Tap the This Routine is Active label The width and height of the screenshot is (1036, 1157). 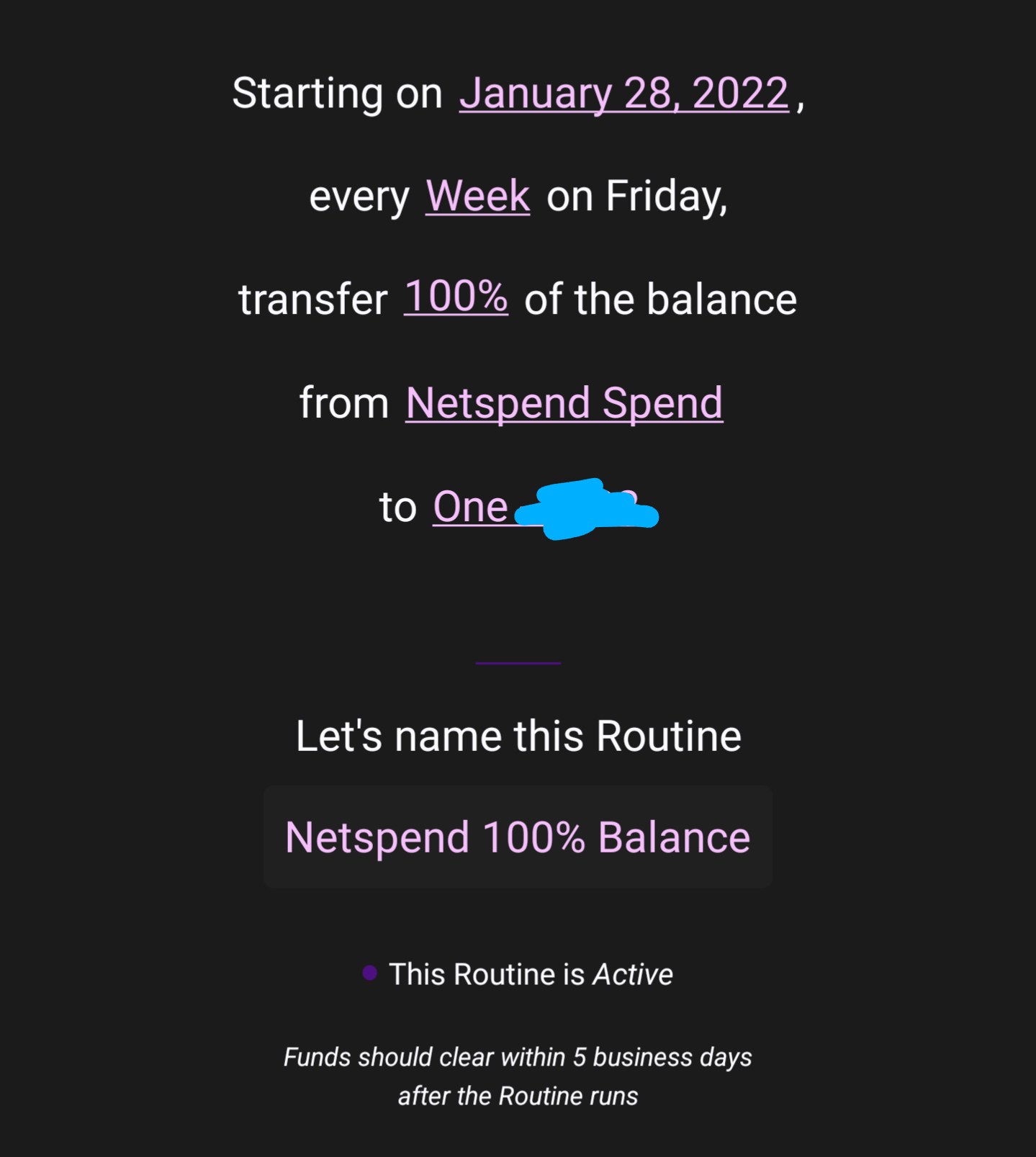coord(531,974)
